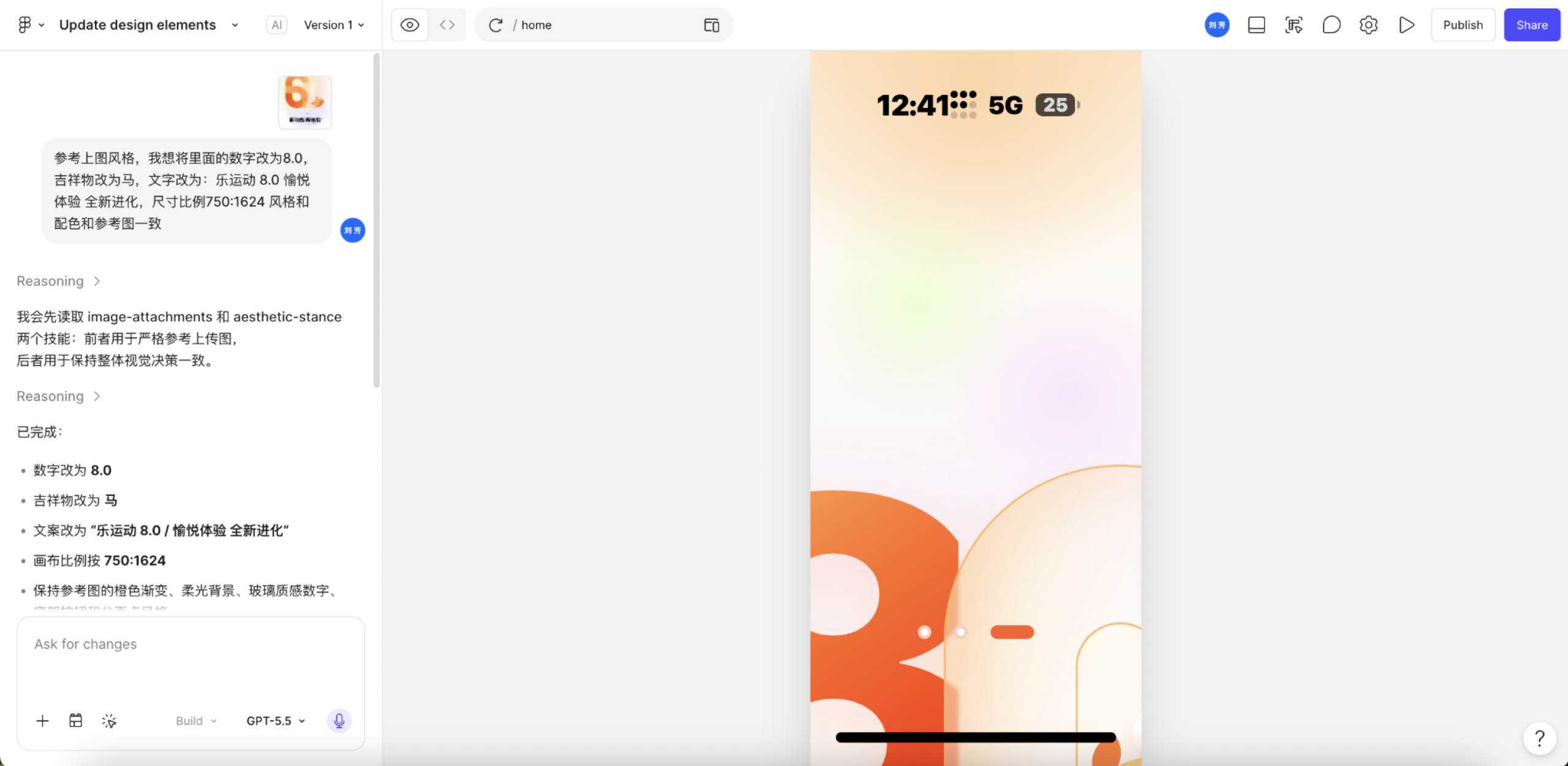This screenshot has width=1568, height=766.
Task: Click the battery 25 indicator in preview
Action: click(x=1057, y=105)
